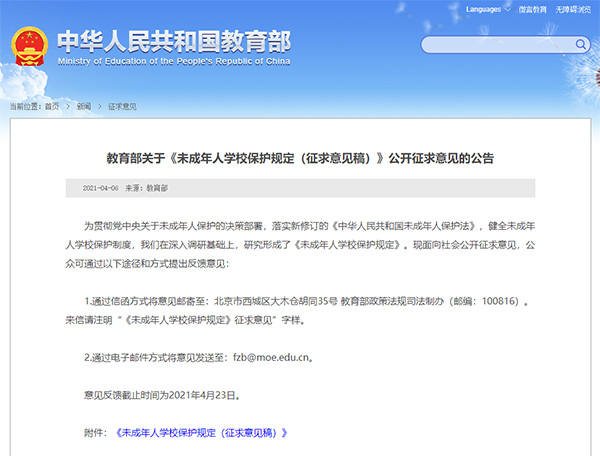Click the deadline text 2021年4月23日
The height and width of the screenshot is (456, 600).
pos(203,394)
